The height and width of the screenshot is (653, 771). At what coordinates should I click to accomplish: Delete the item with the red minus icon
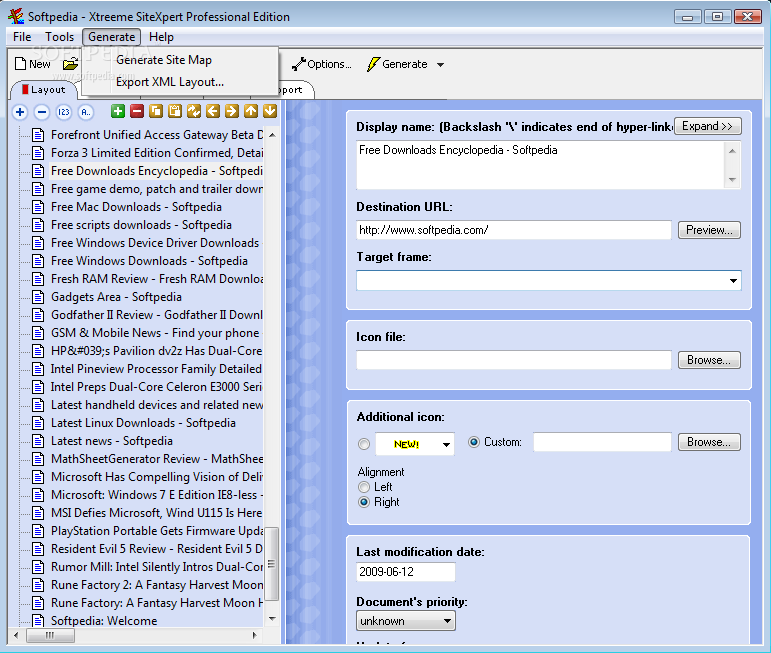point(137,111)
